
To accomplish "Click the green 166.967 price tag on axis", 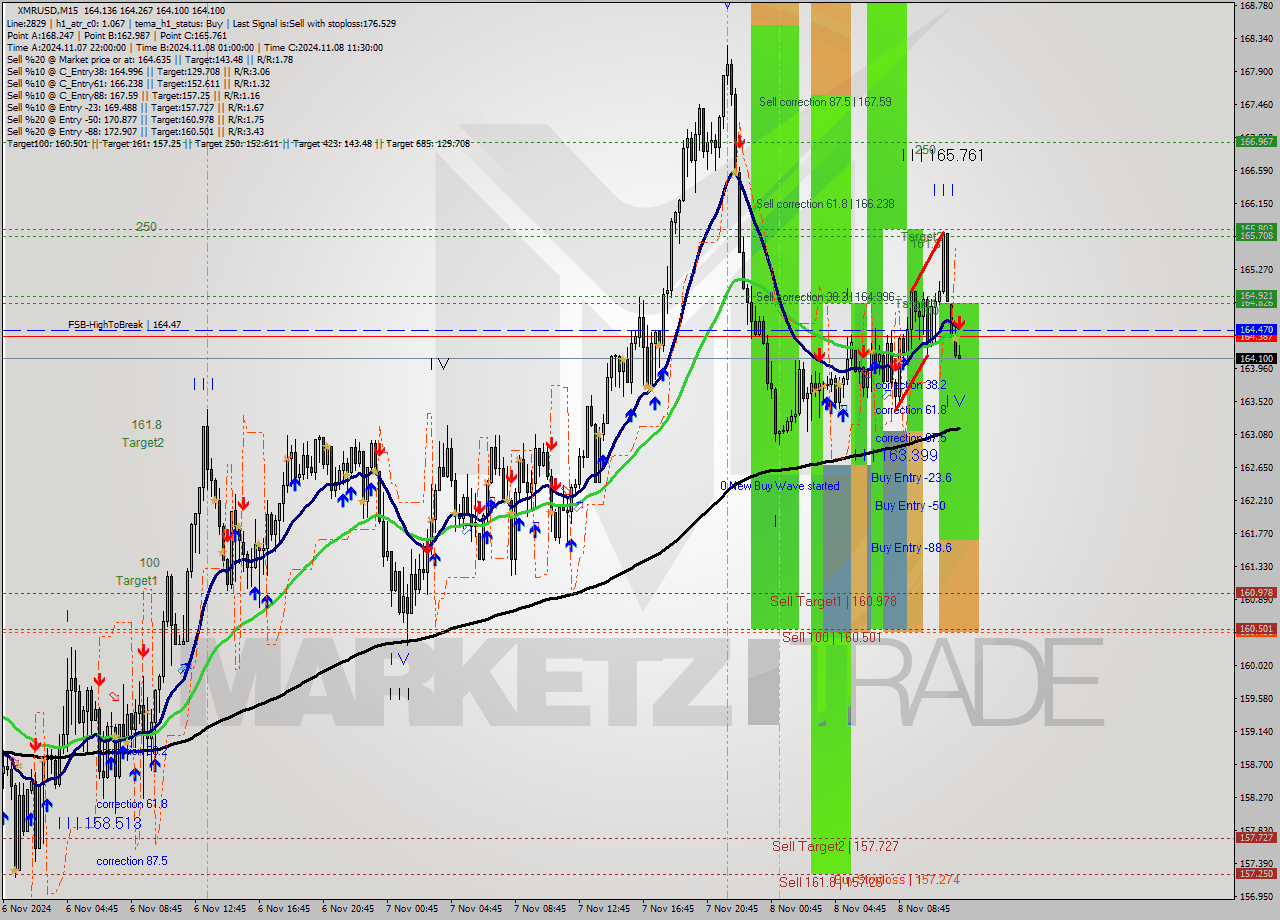I will pyautogui.click(x=1257, y=142).
